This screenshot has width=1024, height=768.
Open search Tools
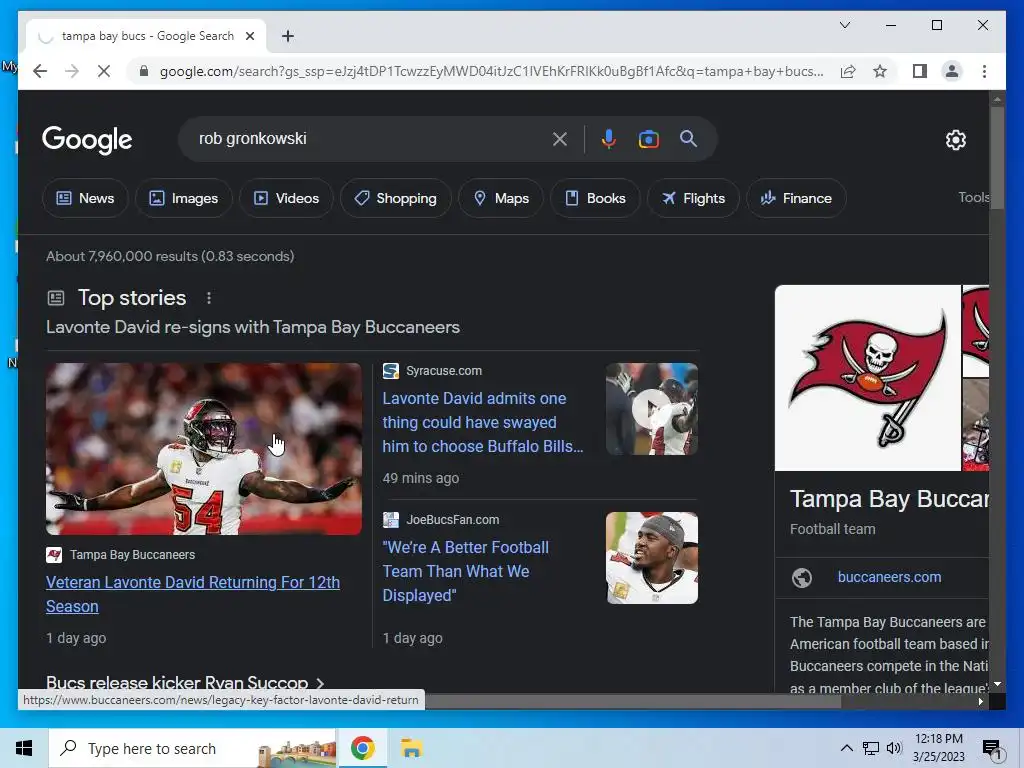coord(973,197)
